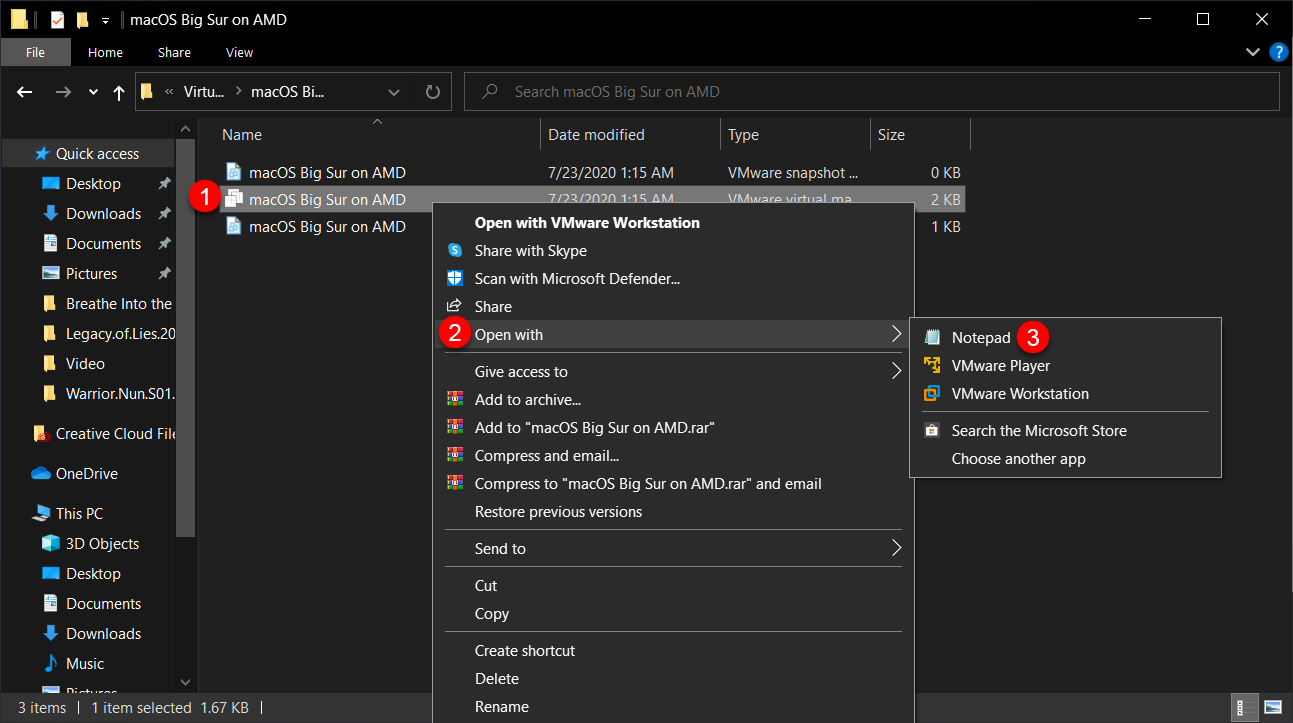Click the Help question mark icon

(1278, 52)
